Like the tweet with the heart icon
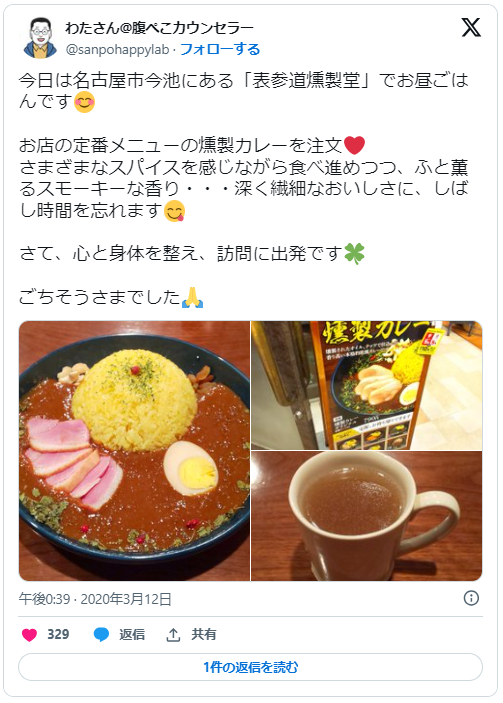The width and height of the screenshot is (503, 703). coord(30,635)
